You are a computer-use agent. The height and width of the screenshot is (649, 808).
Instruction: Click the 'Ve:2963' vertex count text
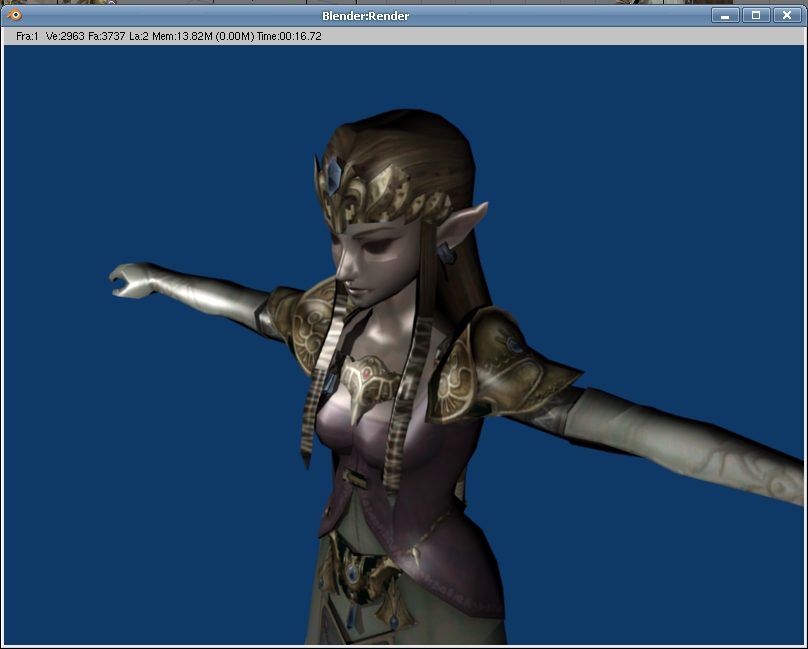pyautogui.click(x=65, y=36)
